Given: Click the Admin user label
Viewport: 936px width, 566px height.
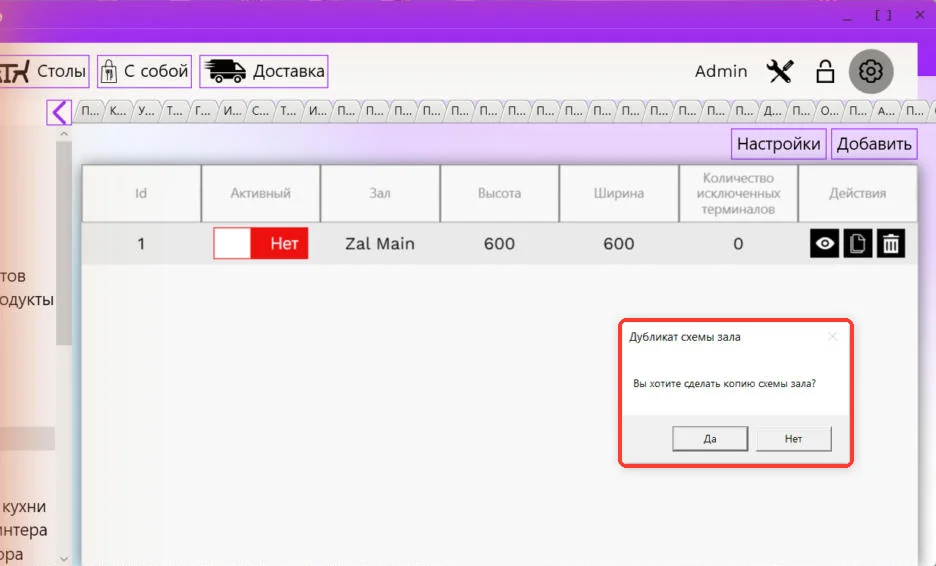Looking at the screenshot, I should pyautogui.click(x=721, y=71).
